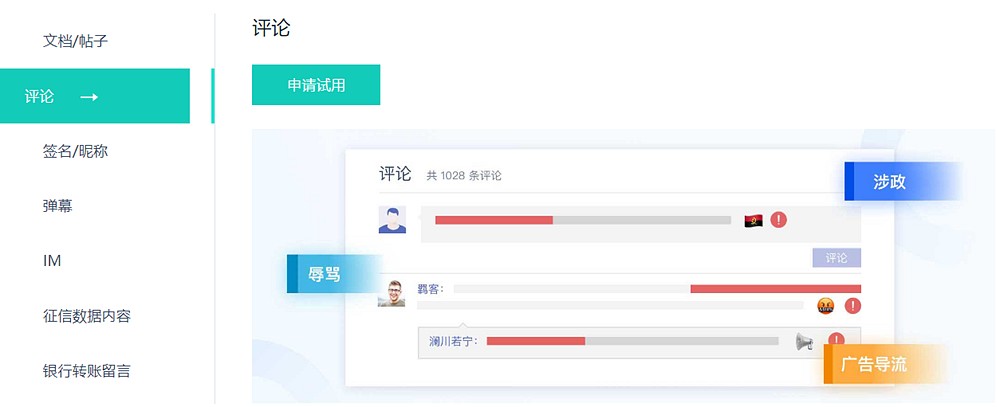Click the megaphone icon in reply
Image resolution: width=1000 pixels, height=407 pixels.
[804, 342]
